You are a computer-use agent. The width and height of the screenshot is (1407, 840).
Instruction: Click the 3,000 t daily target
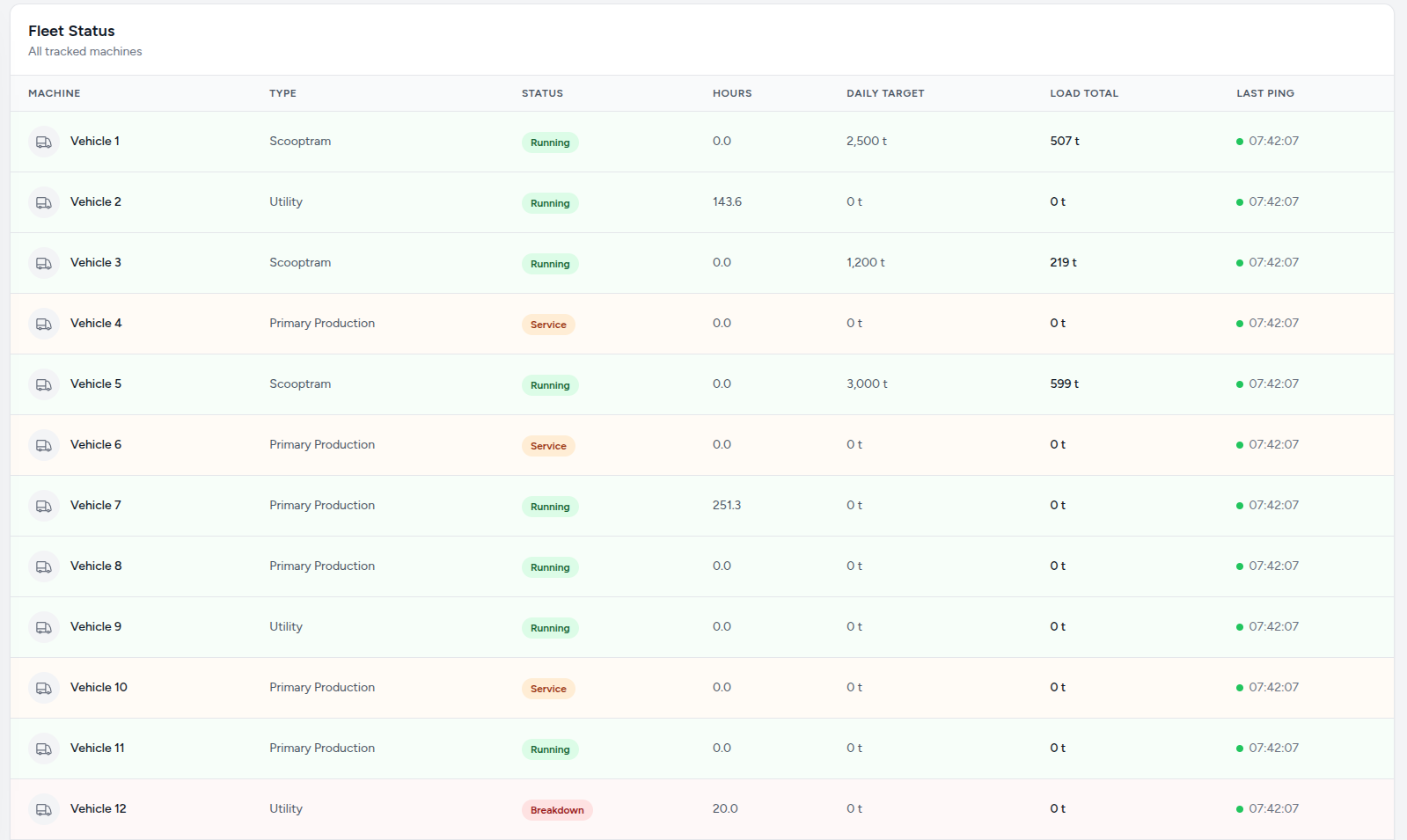pos(867,383)
